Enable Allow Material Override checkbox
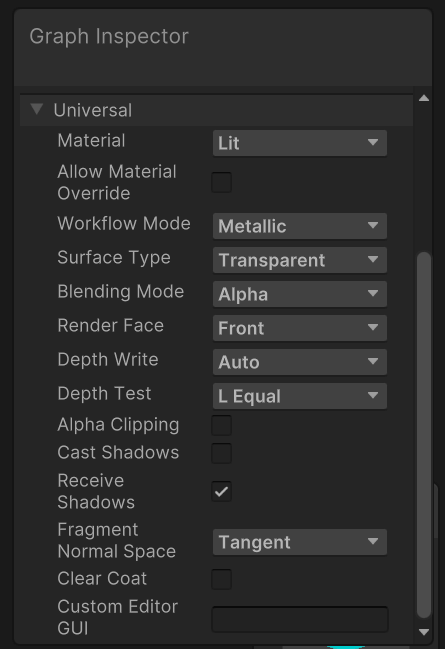Viewport: 445px width, 649px height. 221,182
